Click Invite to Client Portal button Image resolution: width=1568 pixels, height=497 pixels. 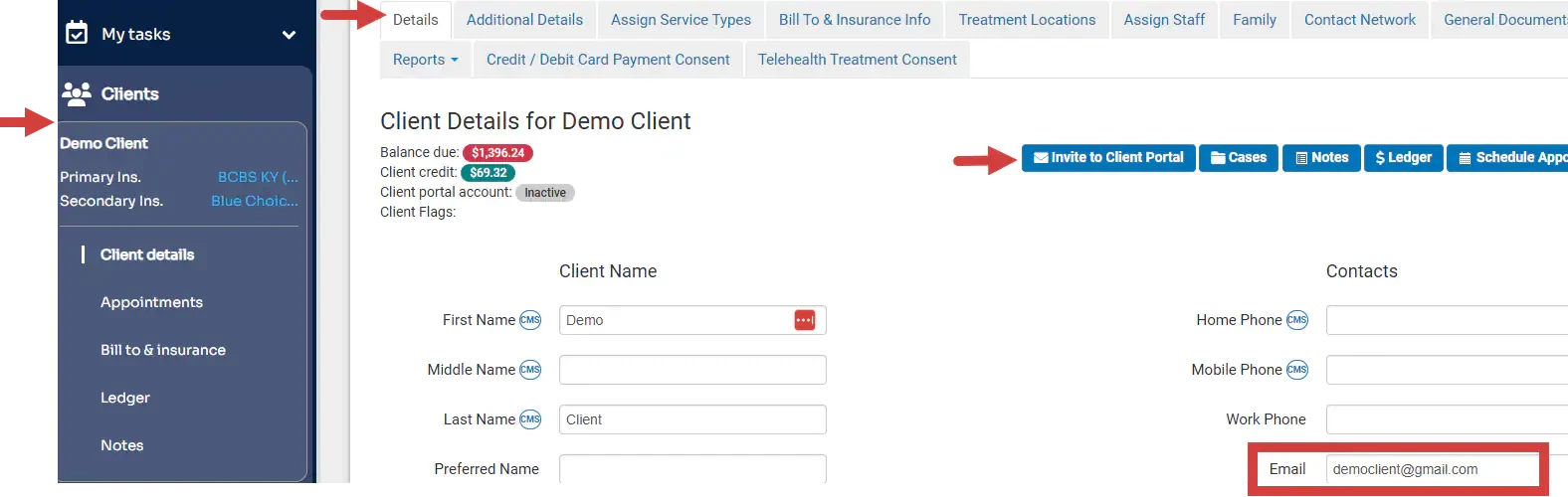point(1108,158)
